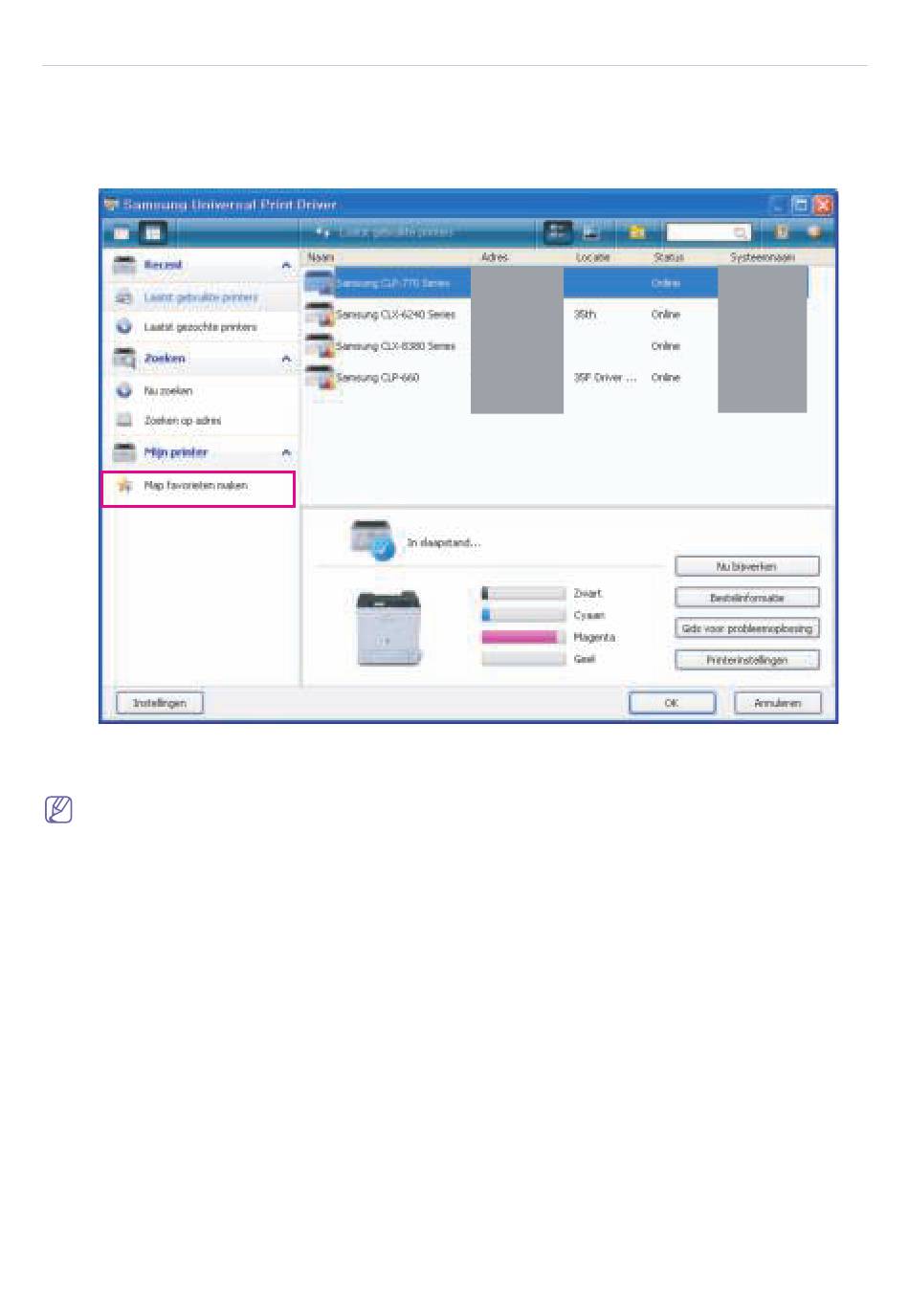909x1316 pixels.
Task: Select the Samsung CLP-660 printer name
Action: [378, 378]
